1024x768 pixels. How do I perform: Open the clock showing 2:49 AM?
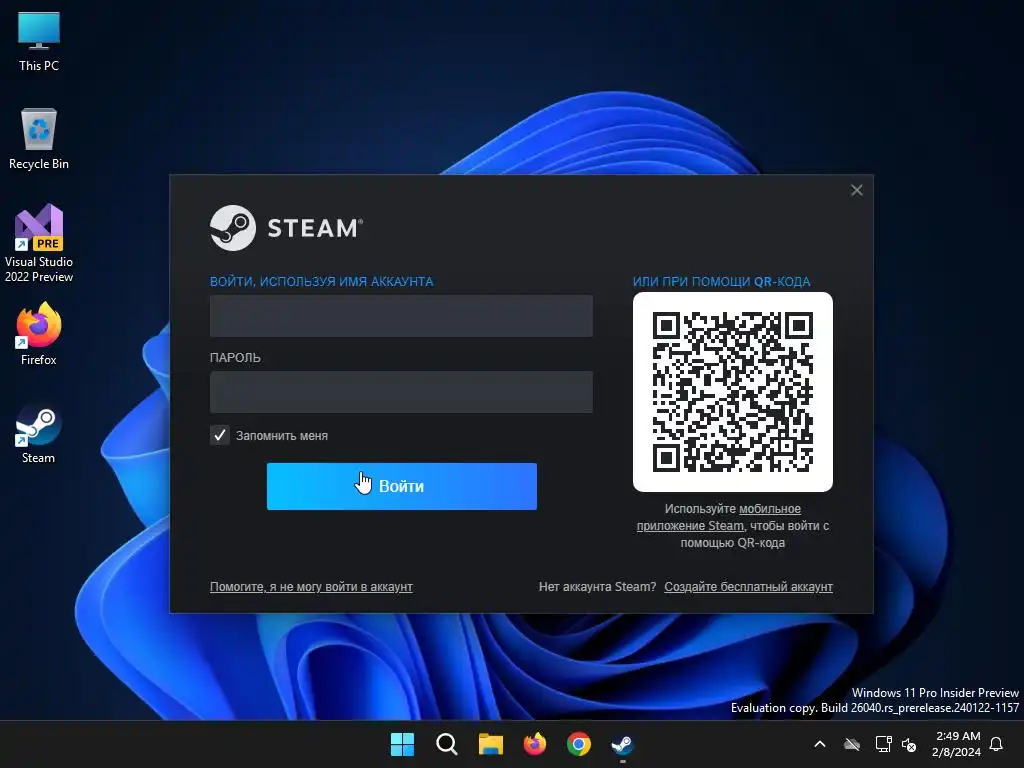pyautogui.click(x=957, y=744)
